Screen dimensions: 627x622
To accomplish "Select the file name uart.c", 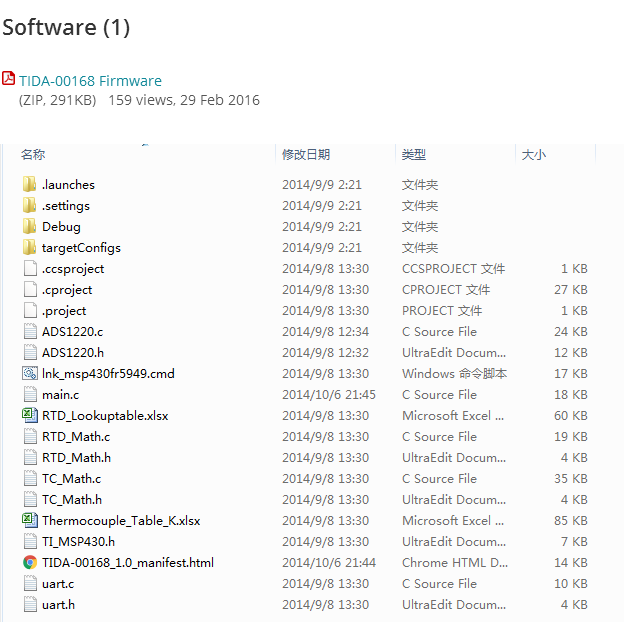I will point(58,584).
